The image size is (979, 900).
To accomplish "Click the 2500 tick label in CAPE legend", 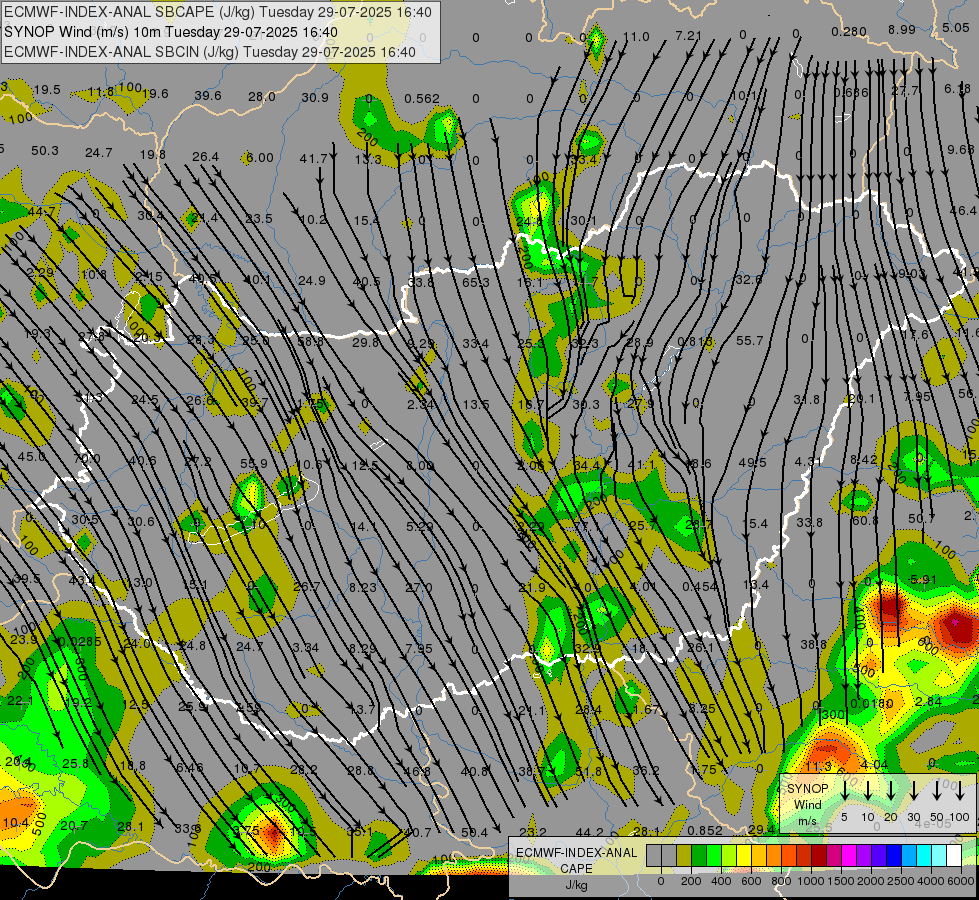I will (900, 881).
